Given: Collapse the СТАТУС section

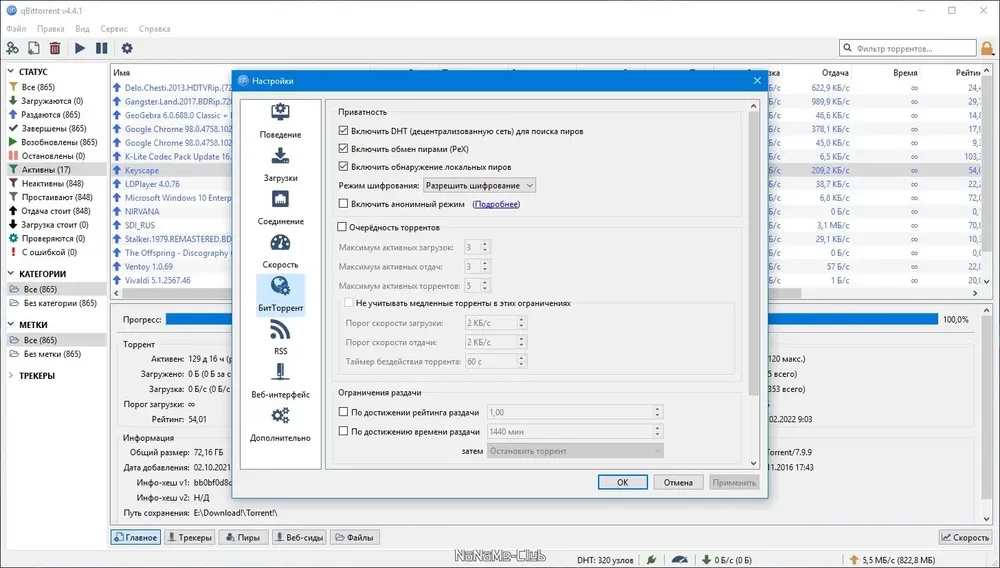Looking at the screenshot, I should click(x=12, y=72).
